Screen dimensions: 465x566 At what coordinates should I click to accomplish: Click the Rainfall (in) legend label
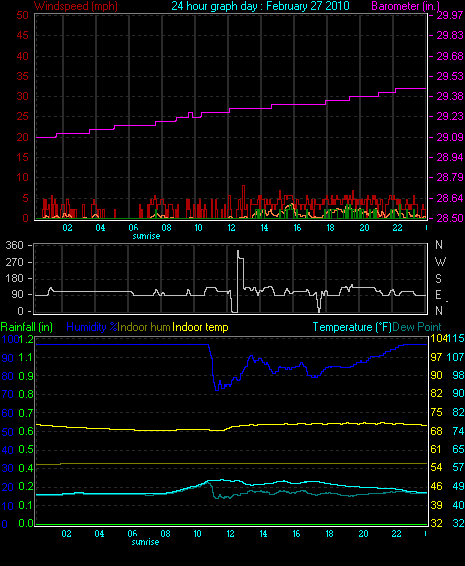pos(27,327)
